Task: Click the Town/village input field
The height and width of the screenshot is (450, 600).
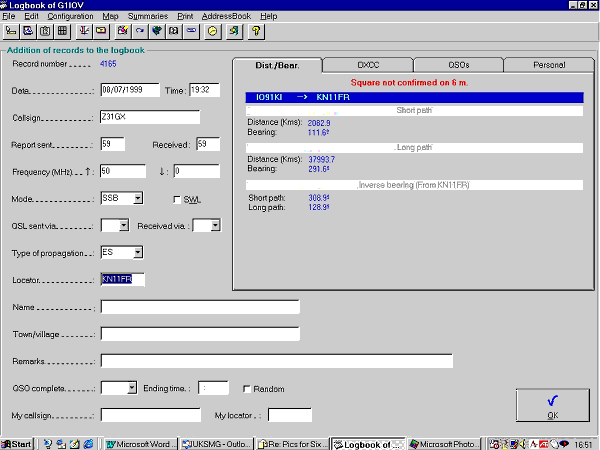Action: [x=200, y=334]
